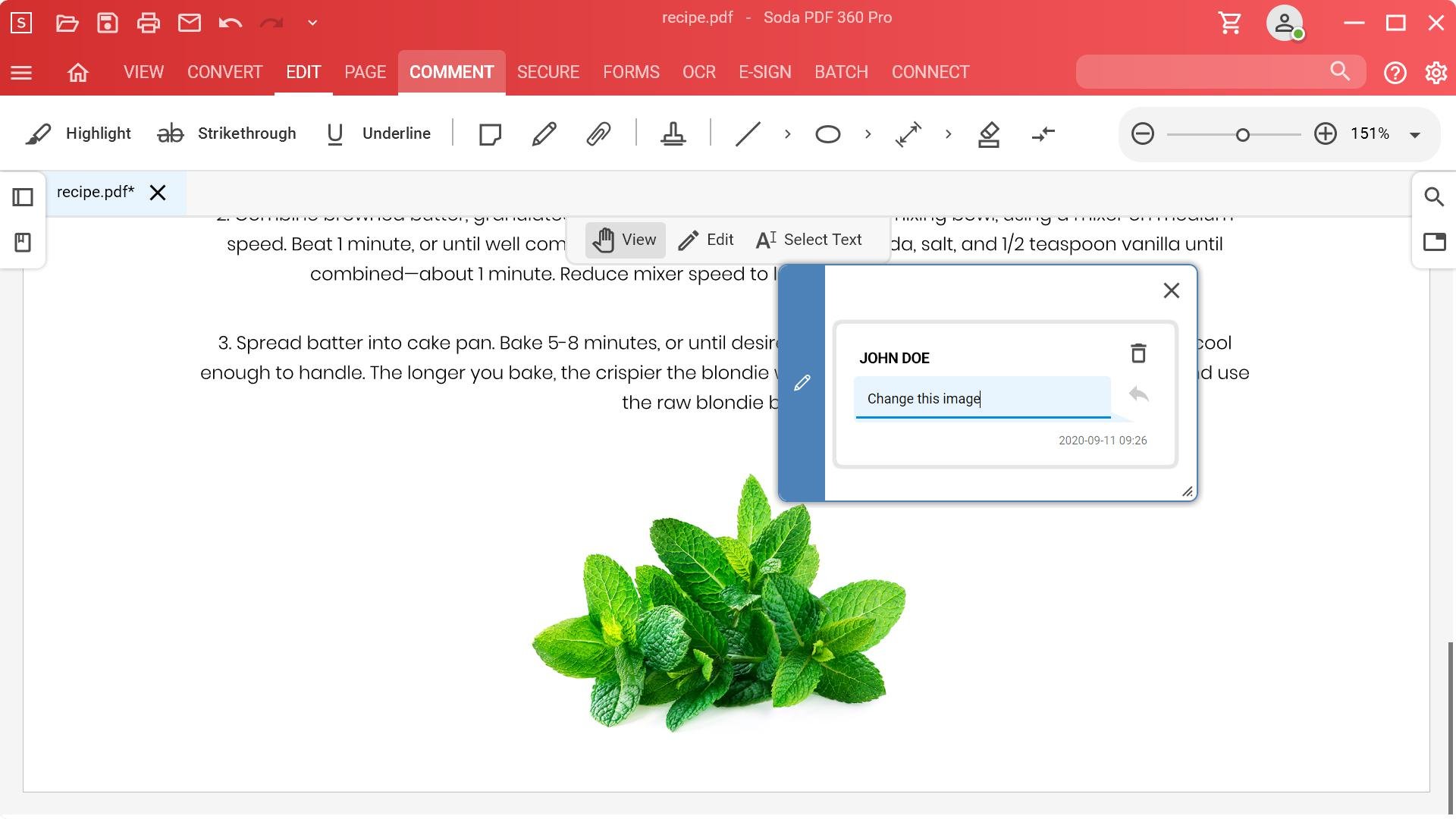
Task: Zoom out with the minus button
Action: (x=1143, y=134)
